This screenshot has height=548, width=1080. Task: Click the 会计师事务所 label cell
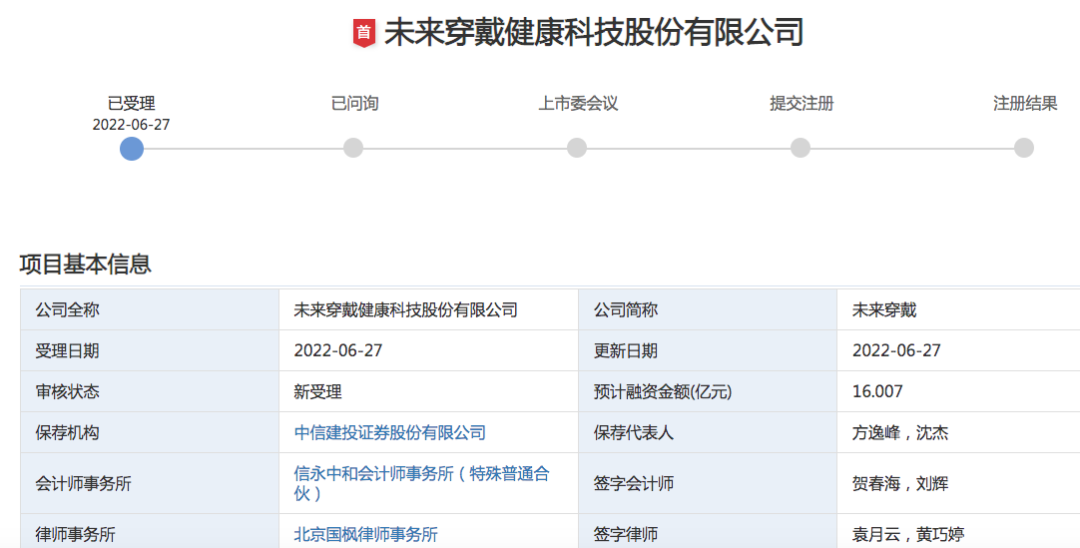149,483
